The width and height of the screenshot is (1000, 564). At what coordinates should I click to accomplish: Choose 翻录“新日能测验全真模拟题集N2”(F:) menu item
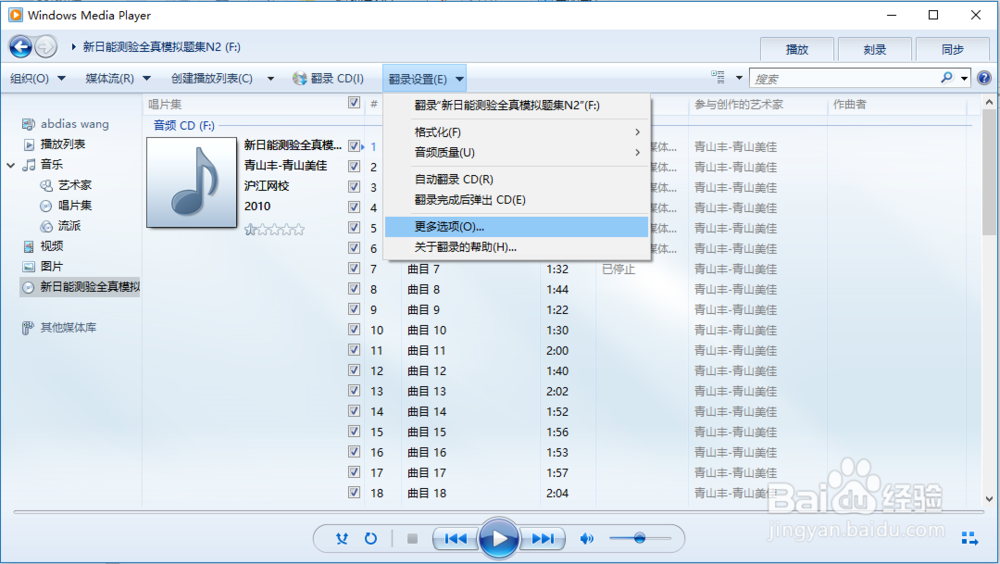517,105
